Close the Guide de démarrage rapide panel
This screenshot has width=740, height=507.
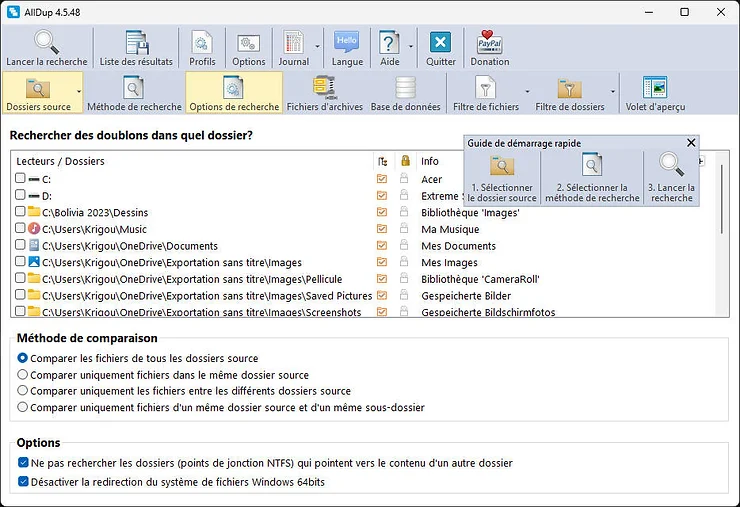click(691, 143)
